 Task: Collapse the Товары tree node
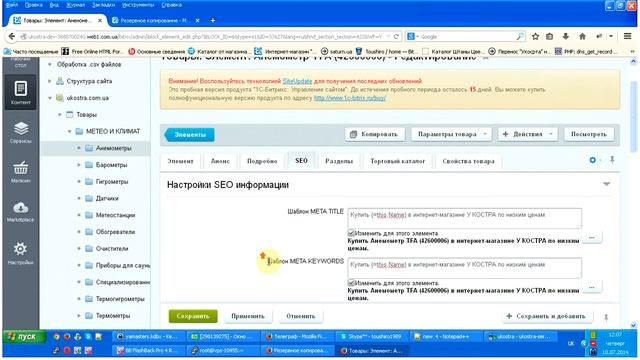60,115
